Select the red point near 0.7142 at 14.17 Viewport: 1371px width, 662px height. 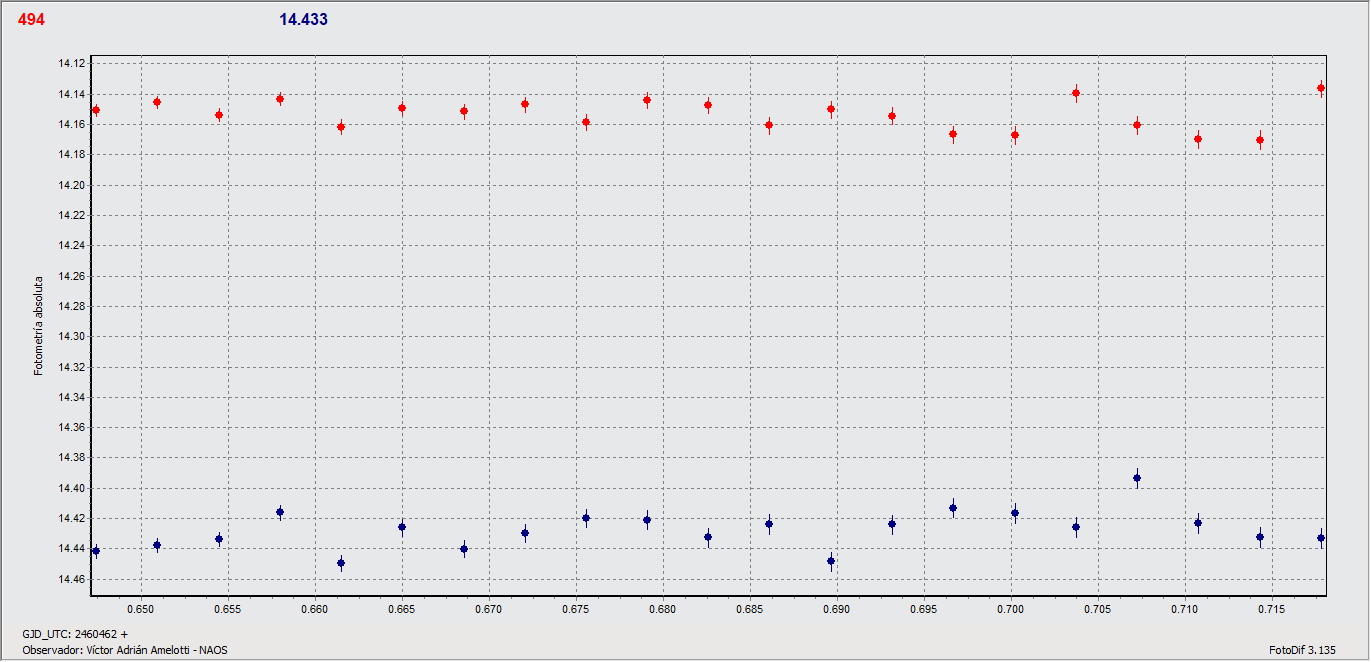(x=1260, y=140)
